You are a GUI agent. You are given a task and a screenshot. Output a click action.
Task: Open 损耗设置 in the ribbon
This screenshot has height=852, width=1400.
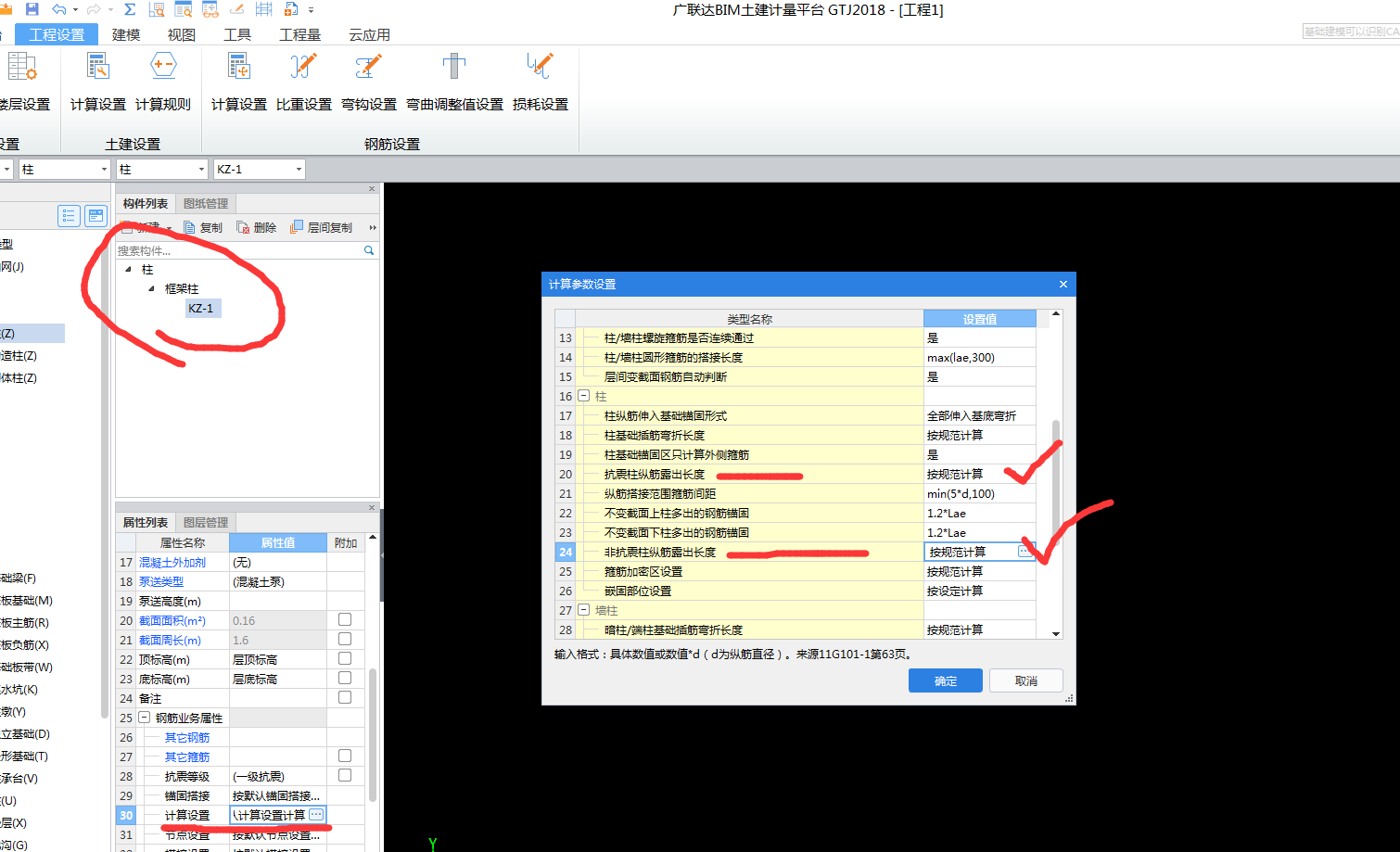point(541,82)
